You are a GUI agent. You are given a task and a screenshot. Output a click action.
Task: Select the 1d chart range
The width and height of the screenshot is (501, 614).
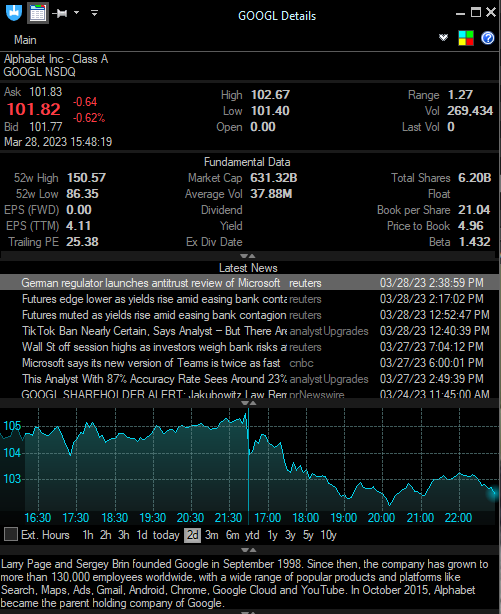[141, 535]
